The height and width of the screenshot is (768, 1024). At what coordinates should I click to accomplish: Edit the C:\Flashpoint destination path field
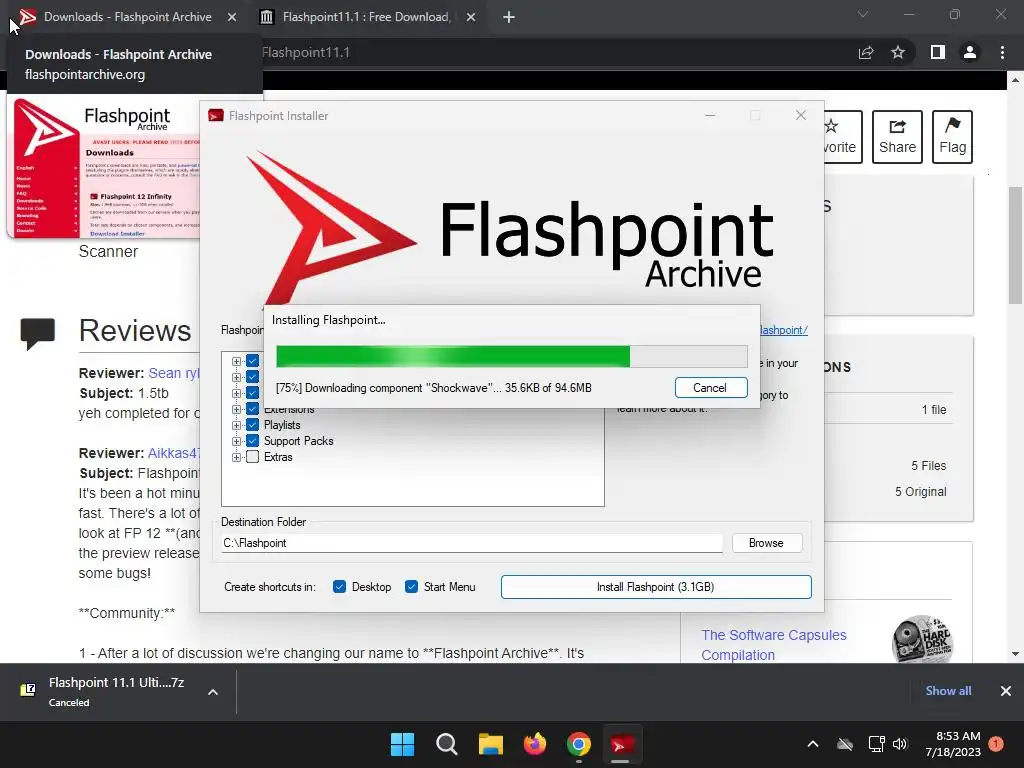point(472,543)
